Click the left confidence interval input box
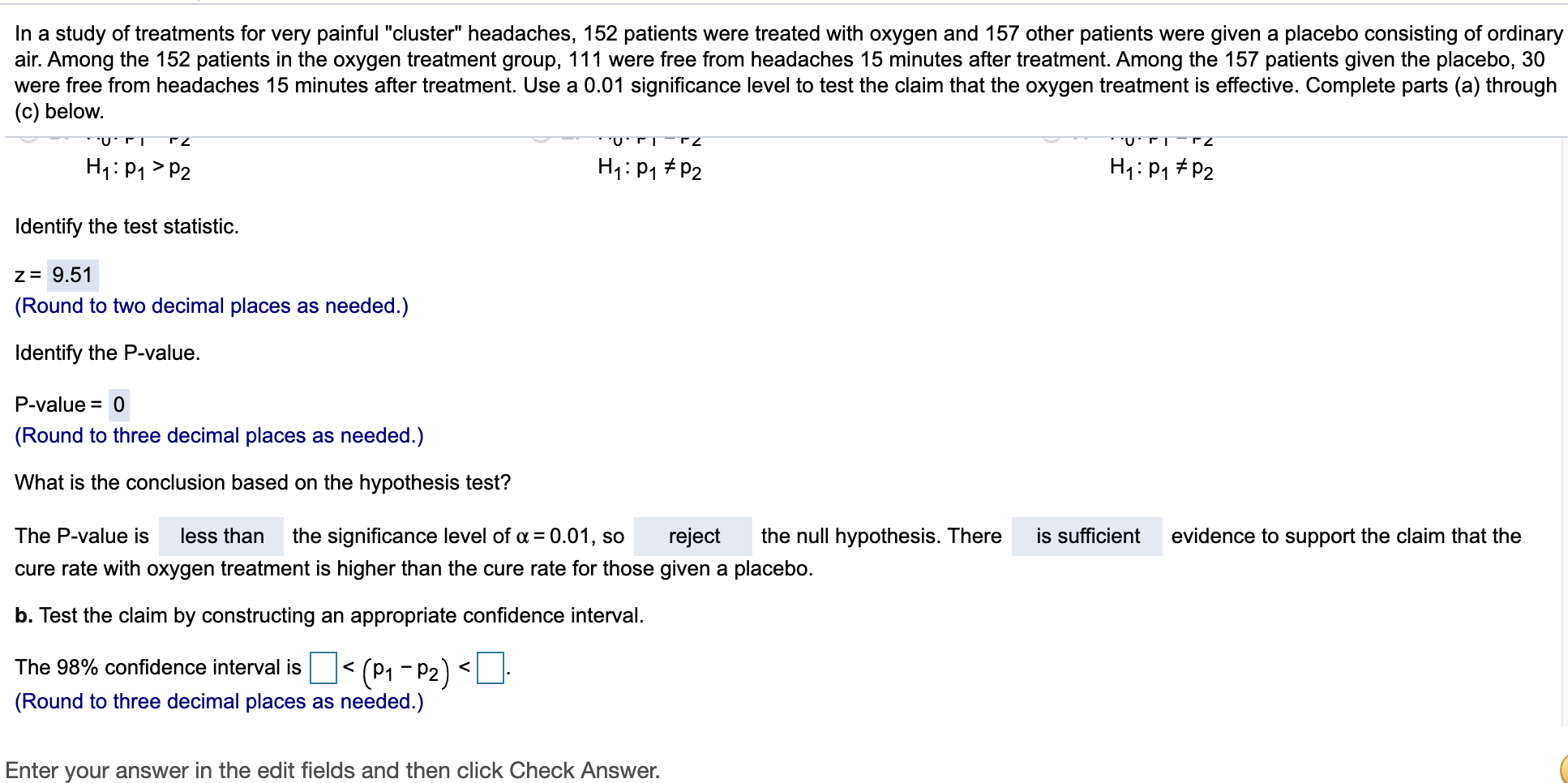 pos(323,668)
